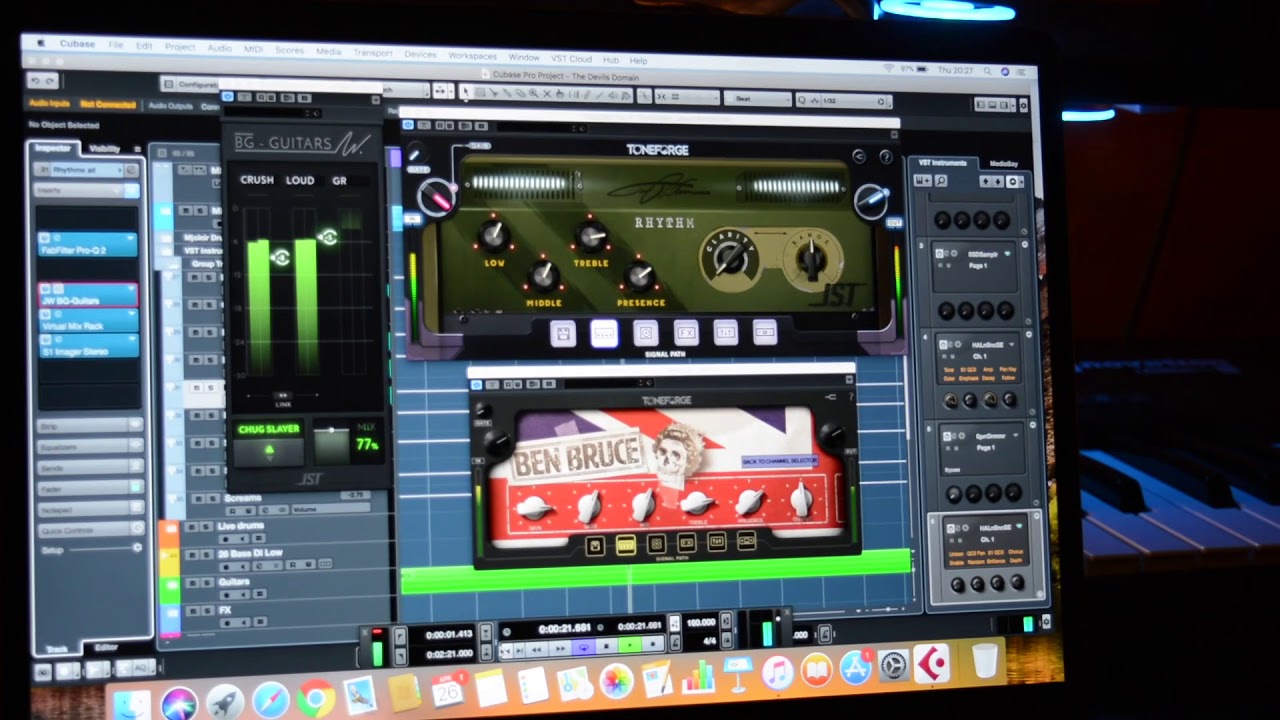Screen dimensions: 1280x720
Task: Toggle power bypass on Rhythm Toneforge plugin window
Action: click(408, 124)
